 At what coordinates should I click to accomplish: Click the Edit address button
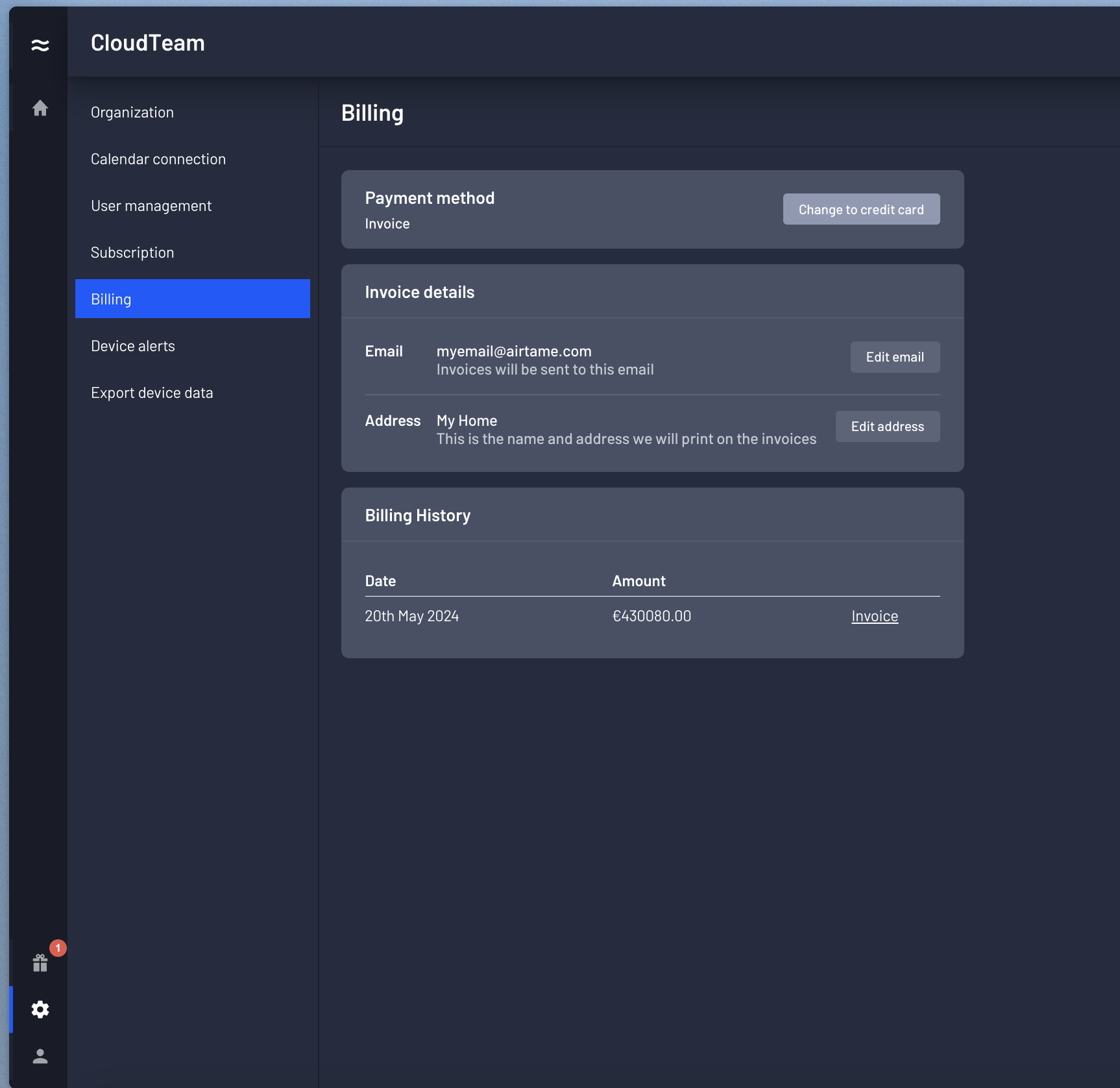pyautogui.click(x=887, y=427)
